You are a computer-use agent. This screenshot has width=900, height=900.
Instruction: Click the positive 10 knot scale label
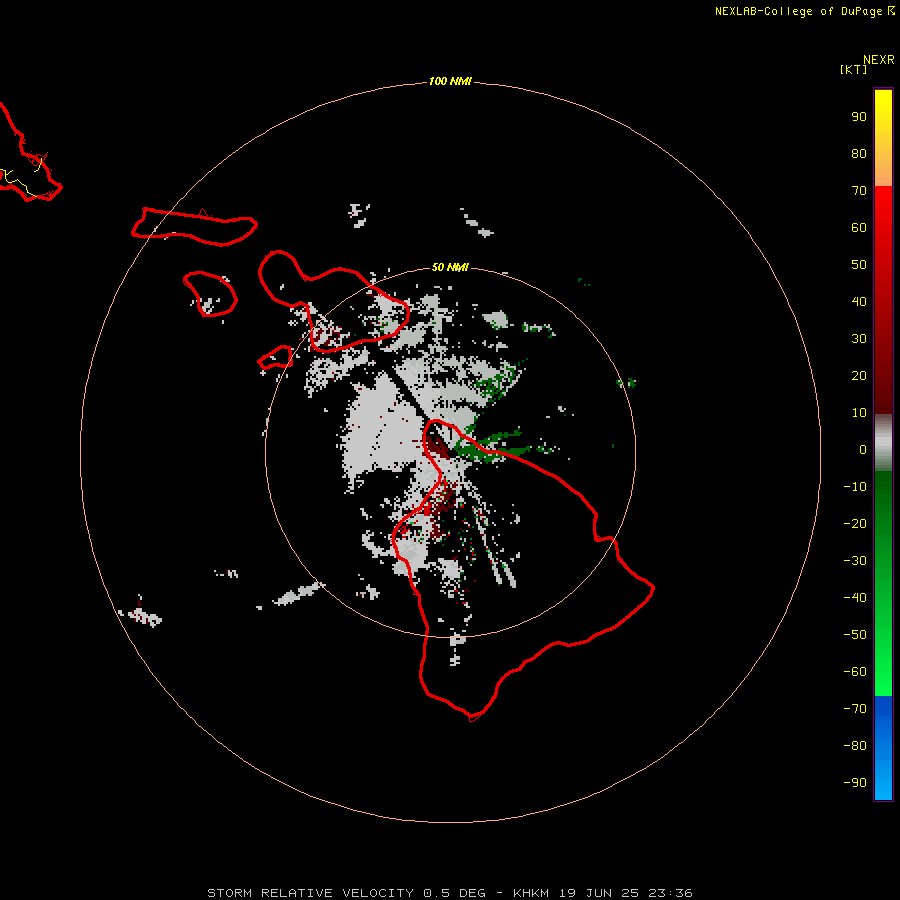859,413
